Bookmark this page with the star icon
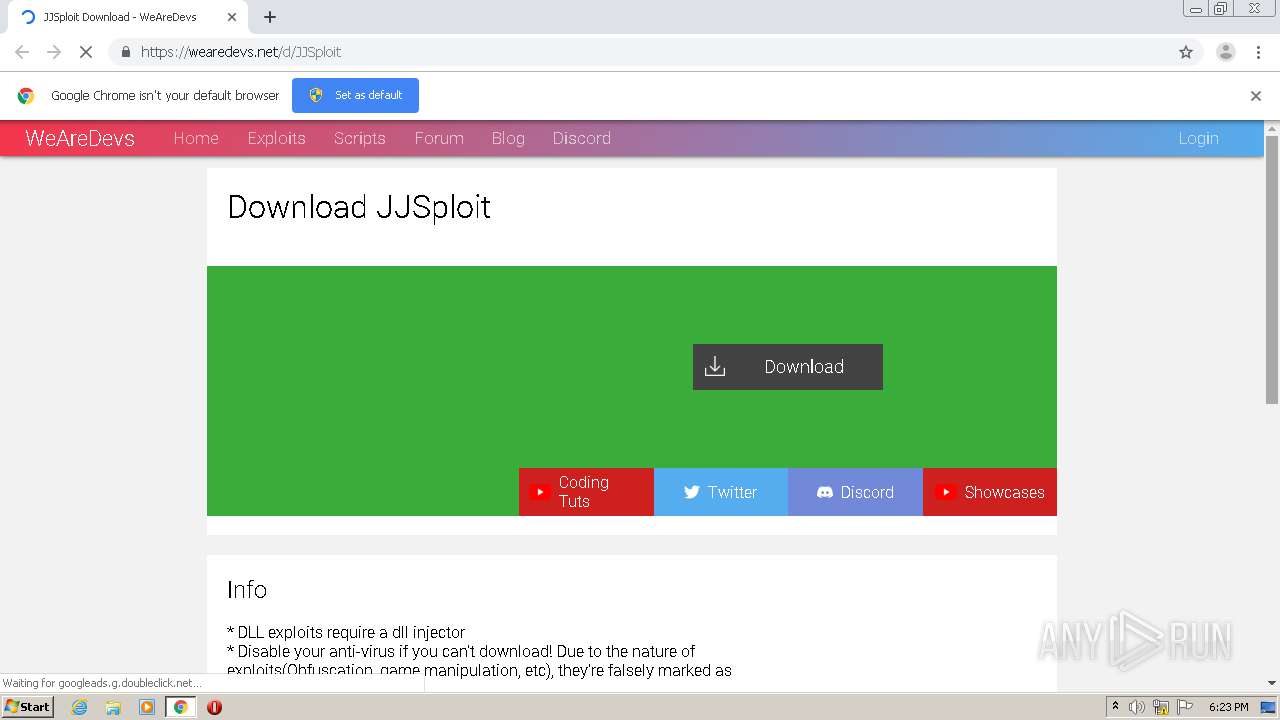 1186,52
